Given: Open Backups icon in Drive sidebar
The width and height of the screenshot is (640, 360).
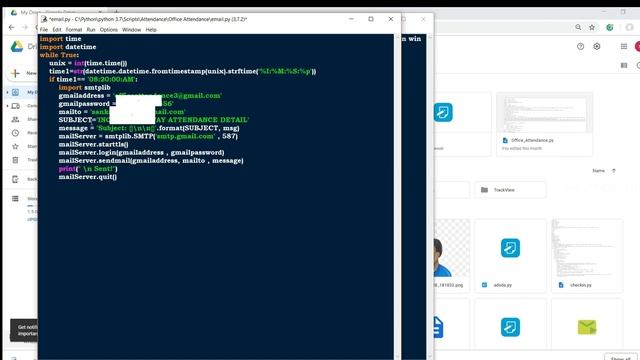Looking at the screenshot, I should pos(16,179).
